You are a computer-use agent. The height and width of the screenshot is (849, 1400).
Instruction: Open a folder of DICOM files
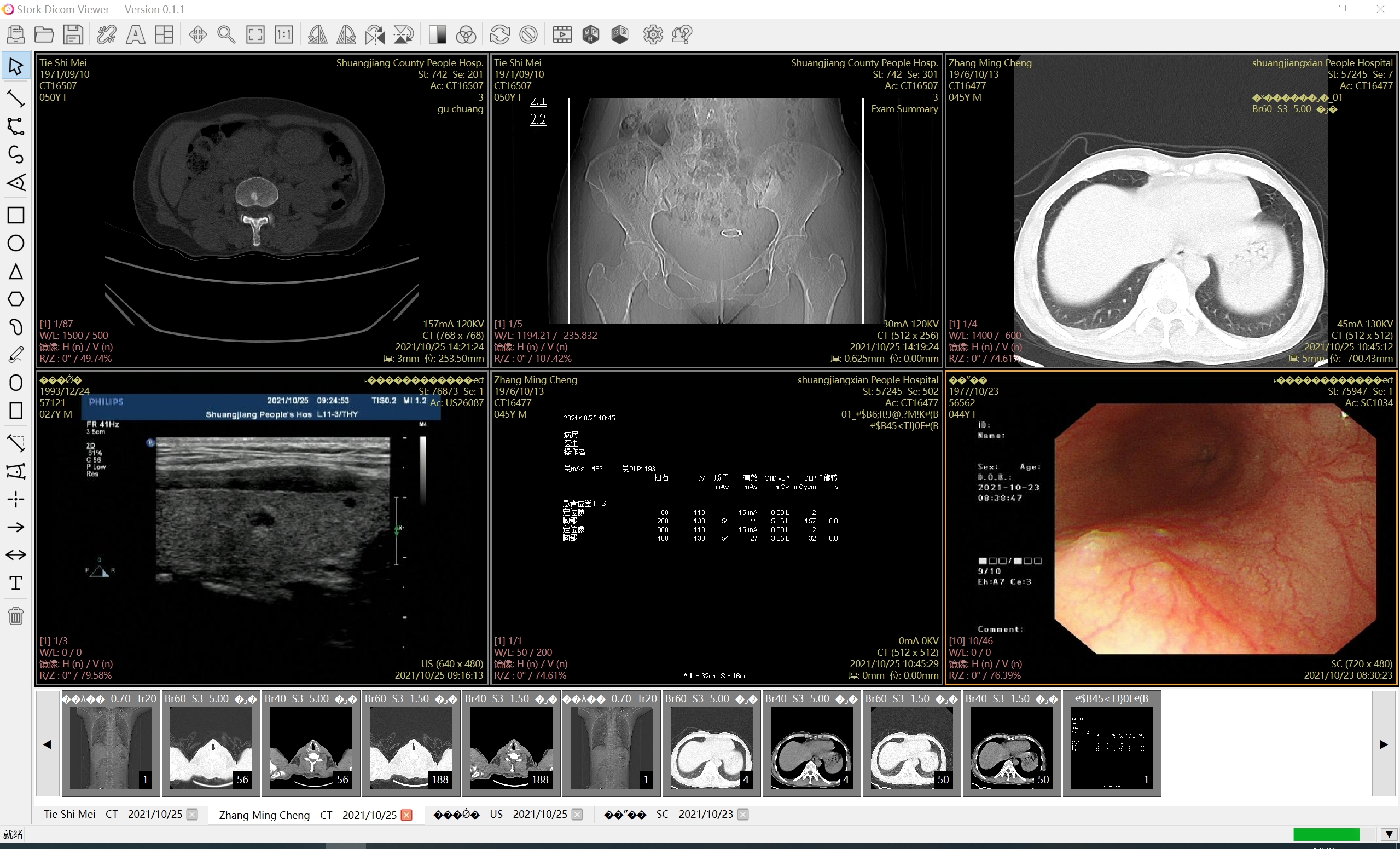click(x=44, y=34)
